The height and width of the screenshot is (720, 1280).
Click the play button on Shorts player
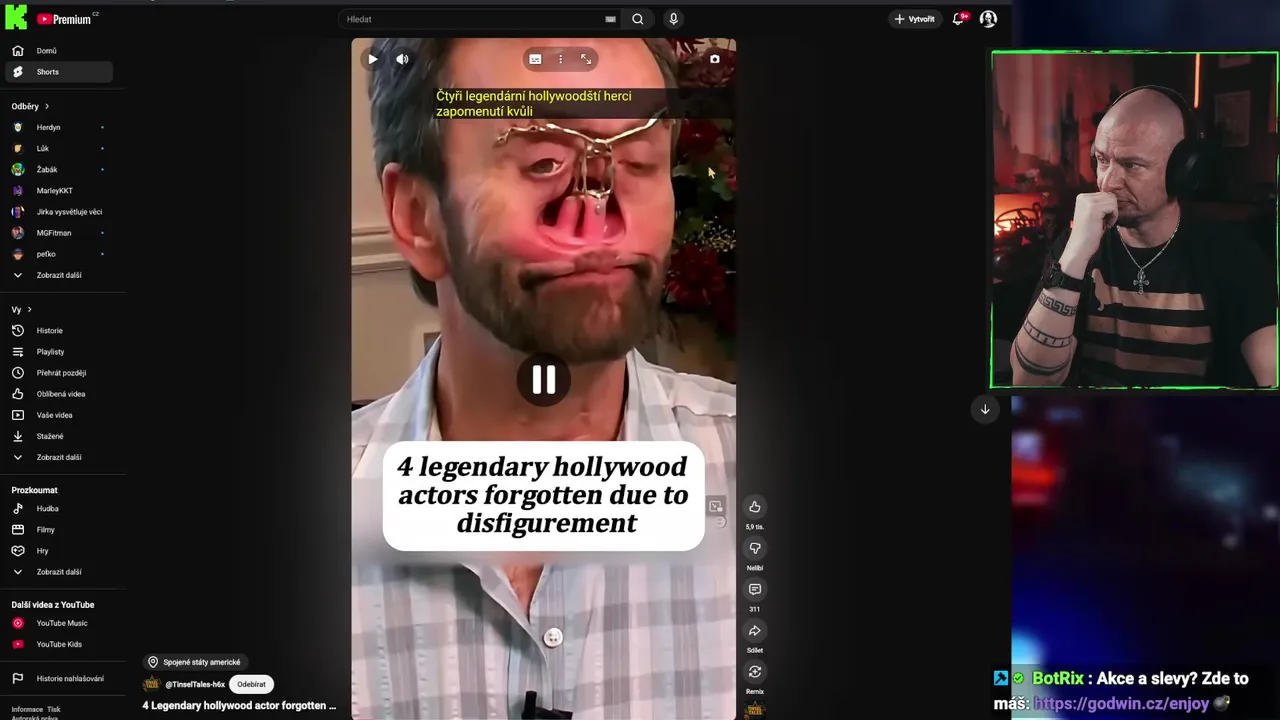pos(373,59)
